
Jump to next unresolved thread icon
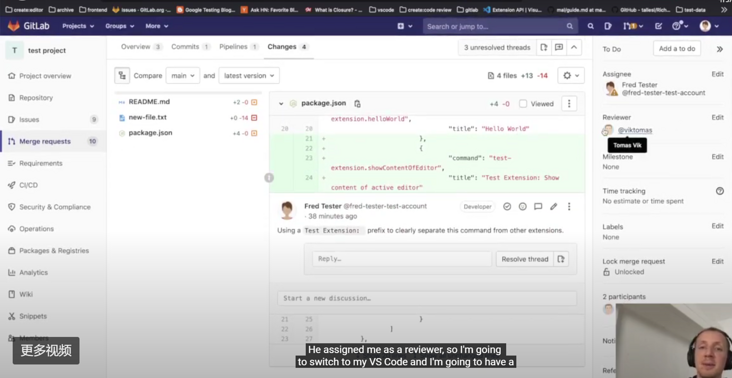click(x=543, y=48)
